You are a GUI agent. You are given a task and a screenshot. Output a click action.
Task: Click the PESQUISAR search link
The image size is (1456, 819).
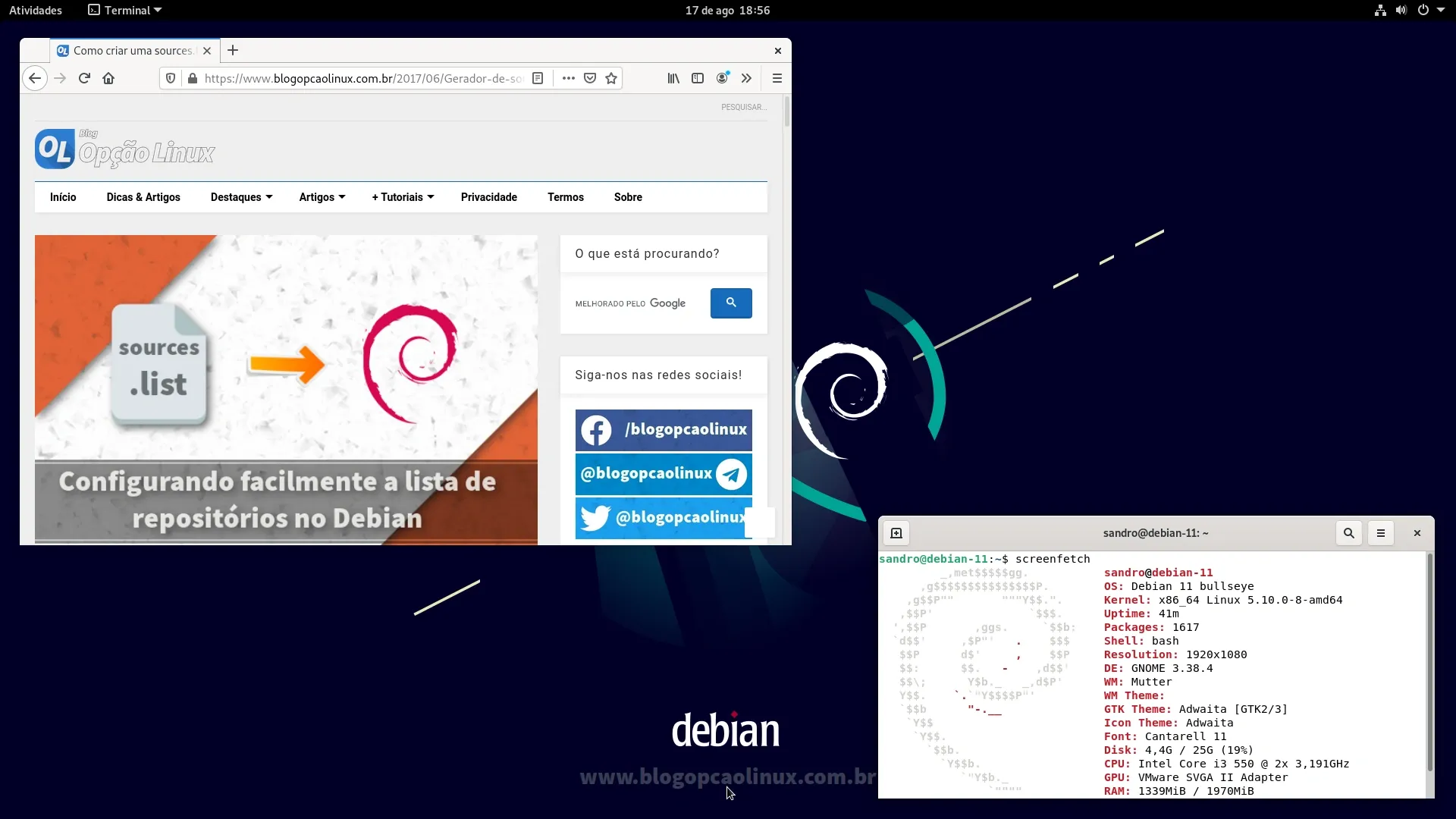[x=743, y=107]
